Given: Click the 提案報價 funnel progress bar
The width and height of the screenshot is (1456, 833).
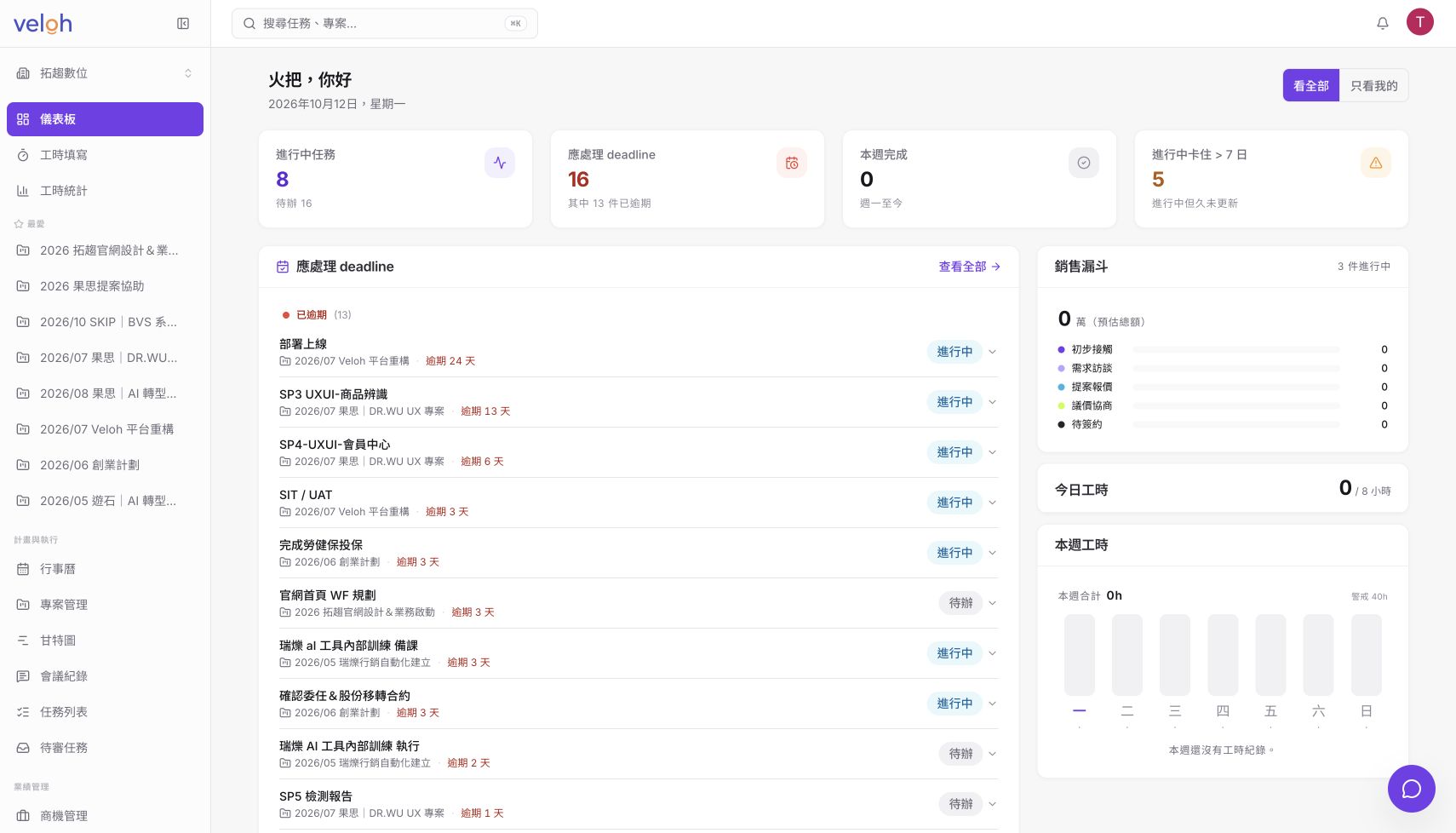Looking at the screenshot, I should tap(1236, 387).
